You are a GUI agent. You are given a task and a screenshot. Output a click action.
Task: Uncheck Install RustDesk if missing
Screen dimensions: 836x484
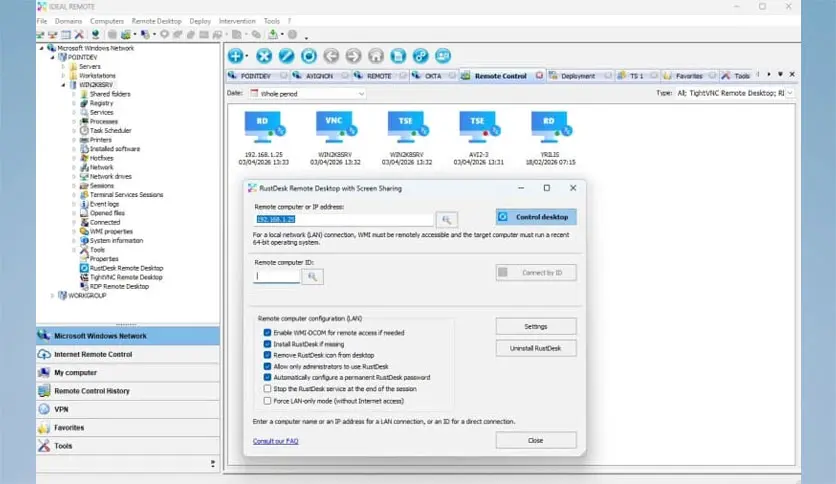coord(267,344)
